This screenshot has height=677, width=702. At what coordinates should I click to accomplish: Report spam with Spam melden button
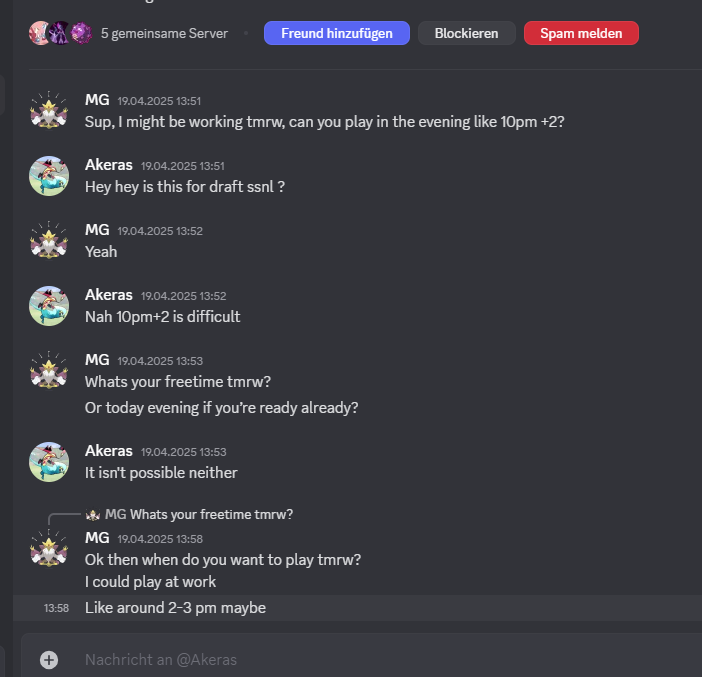(x=581, y=33)
